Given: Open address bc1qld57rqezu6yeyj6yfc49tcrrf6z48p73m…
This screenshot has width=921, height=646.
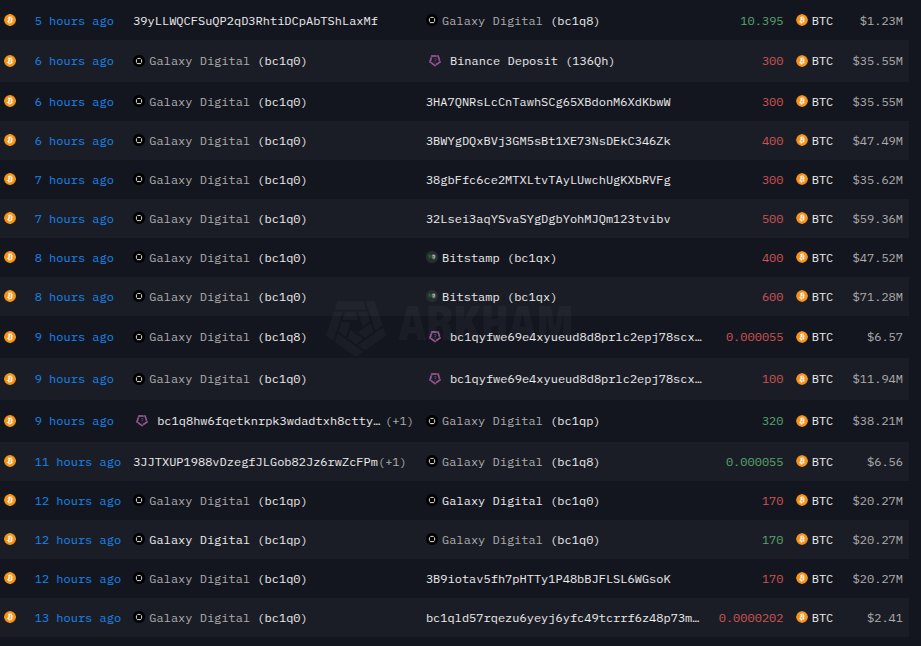Looking at the screenshot, I should [x=563, y=618].
